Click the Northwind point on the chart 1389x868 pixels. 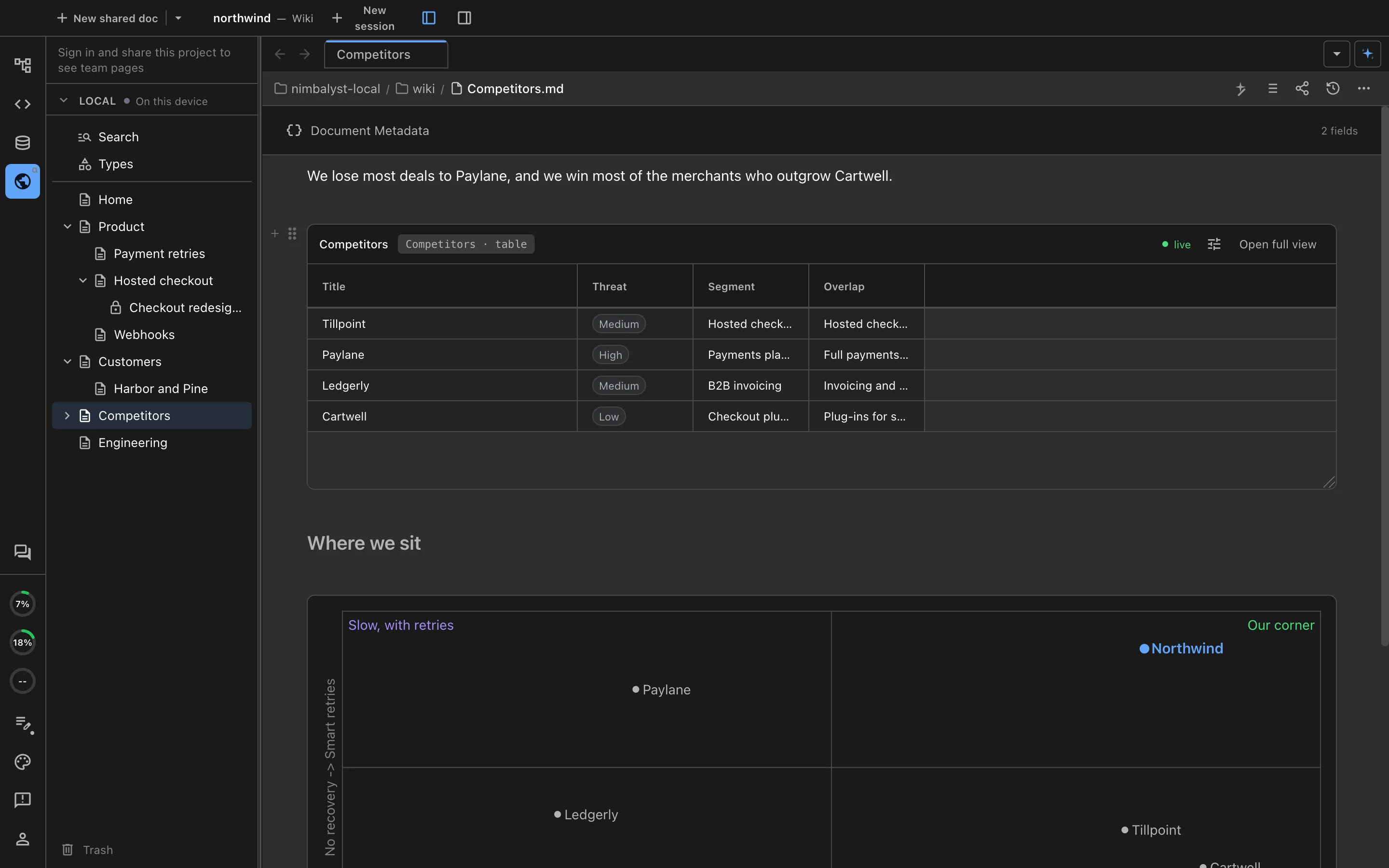click(1144, 649)
